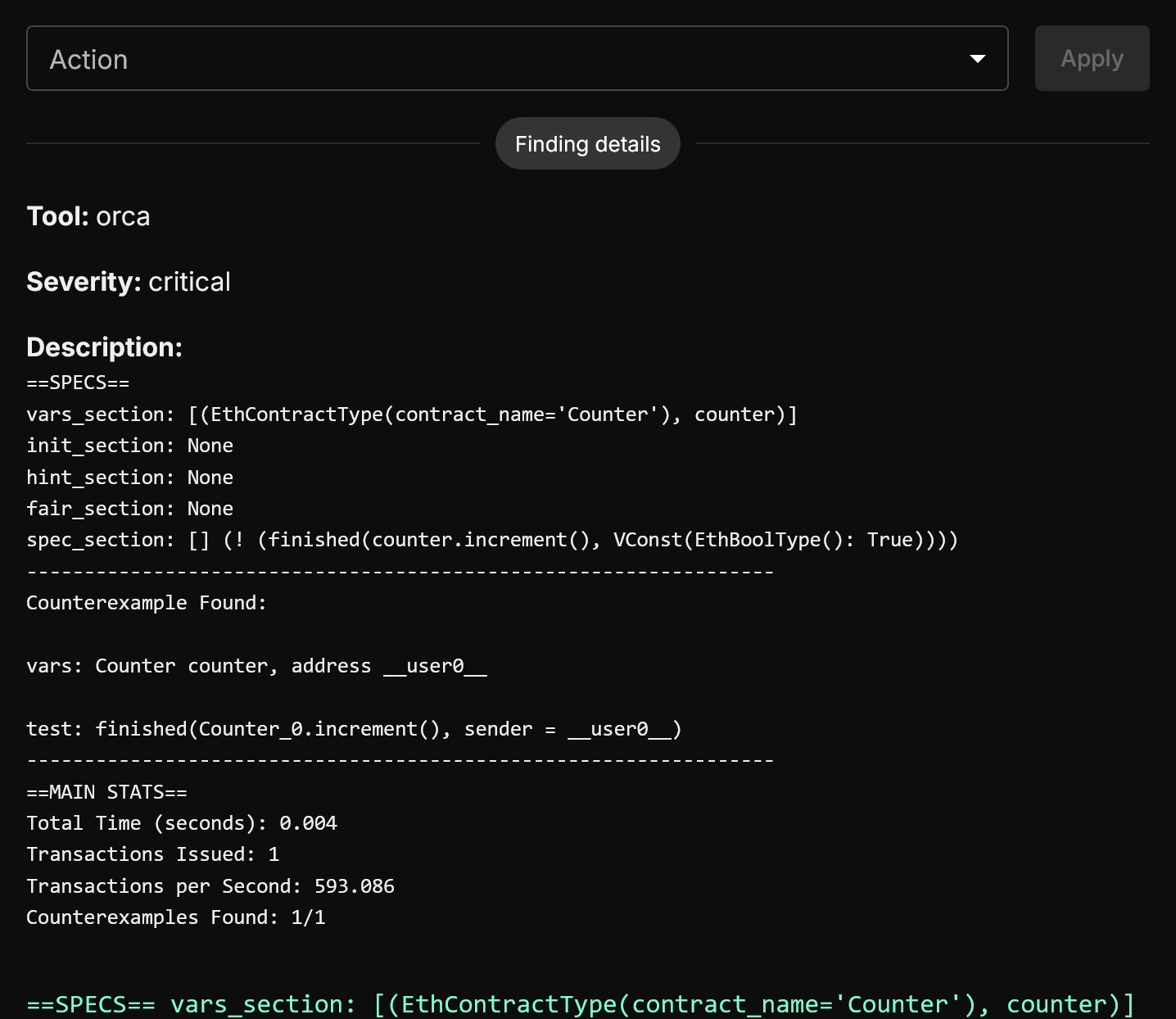Screen dimensions: 1176x1019
Task: Click the Apply button
Action: tap(1092, 58)
